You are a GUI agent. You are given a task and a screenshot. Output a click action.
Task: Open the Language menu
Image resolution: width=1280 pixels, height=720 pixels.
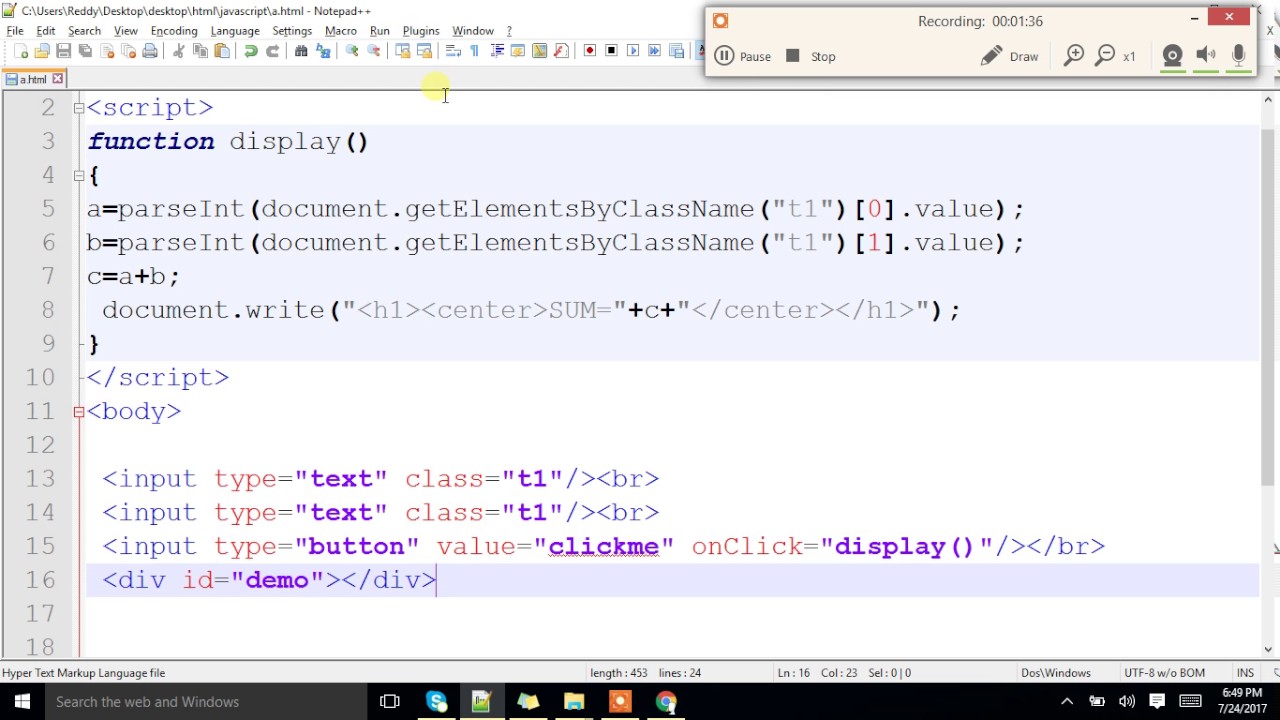(235, 31)
